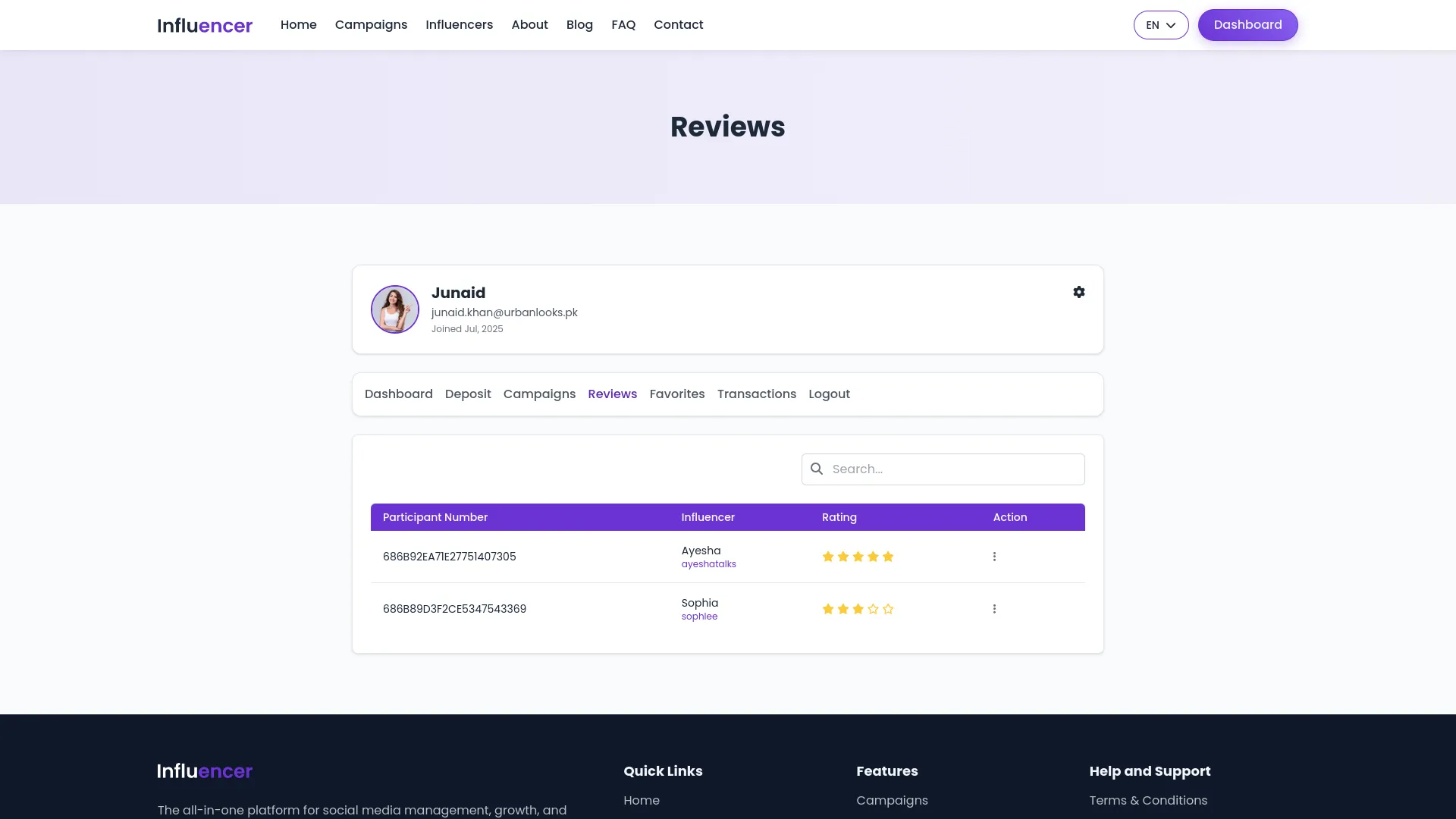The width and height of the screenshot is (1456, 819).
Task: Focus the reviews Search field
Action: 953,469
